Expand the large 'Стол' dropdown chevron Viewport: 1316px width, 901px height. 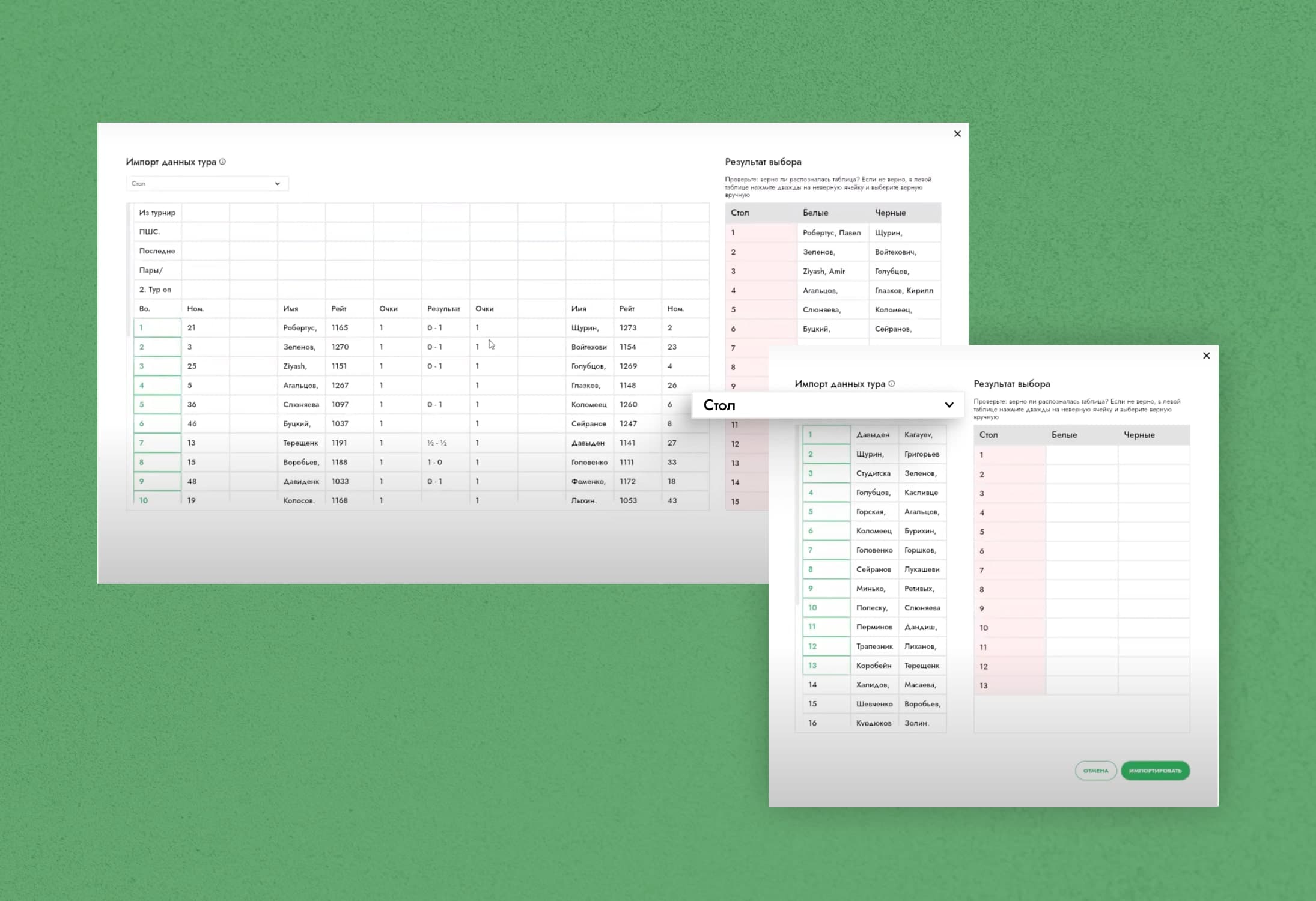pos(949,405)
